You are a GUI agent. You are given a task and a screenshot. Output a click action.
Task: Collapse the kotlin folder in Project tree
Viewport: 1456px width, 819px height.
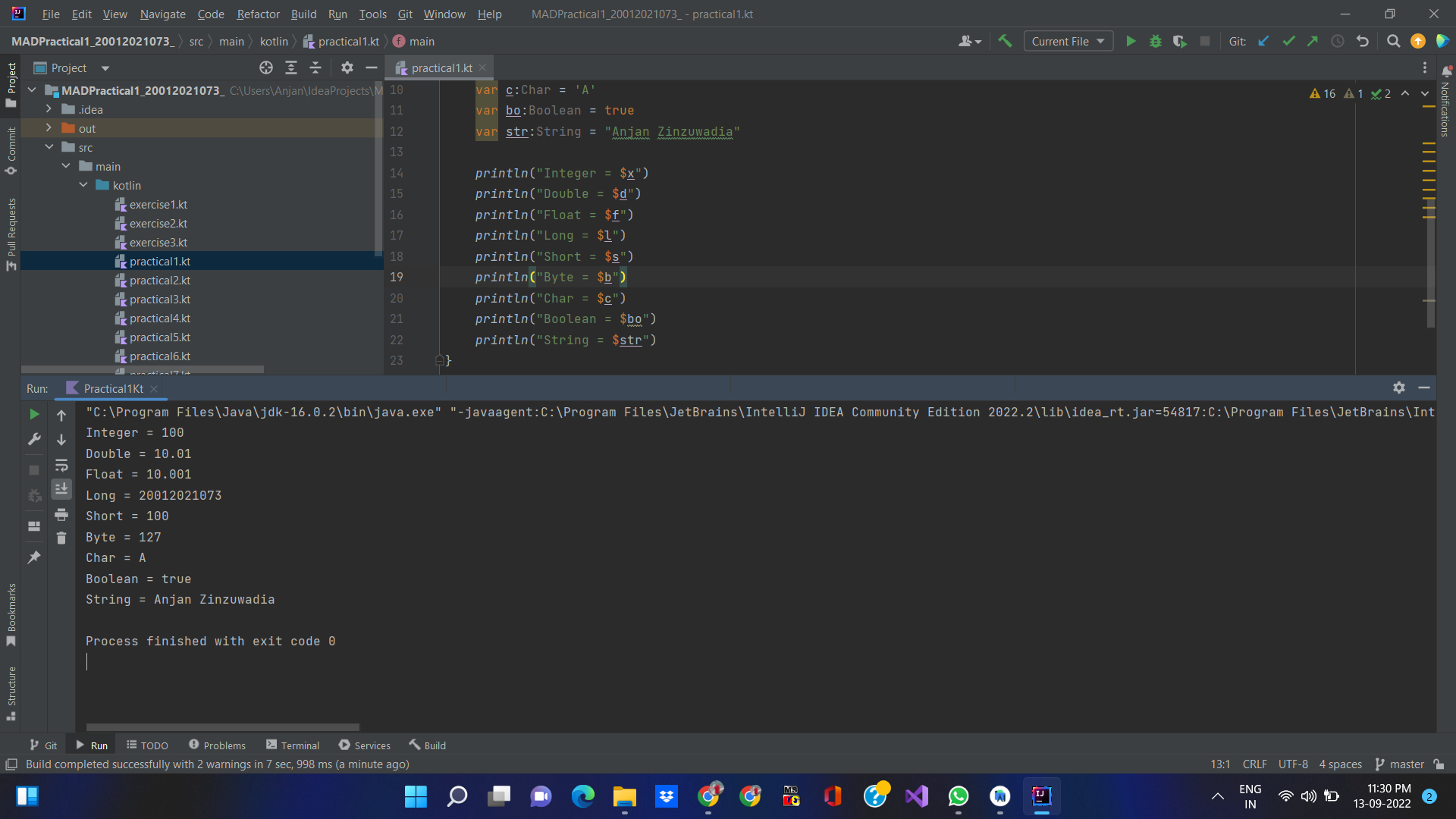coord(83,185)
